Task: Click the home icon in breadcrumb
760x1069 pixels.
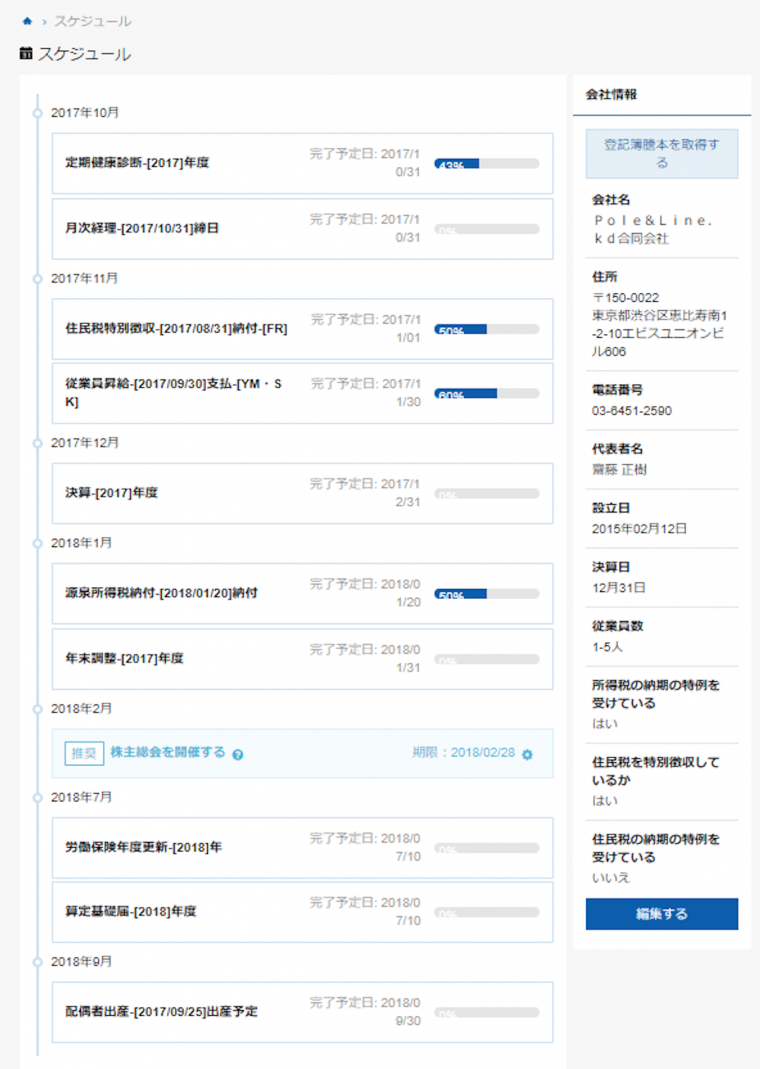Action: click(27, 21)
